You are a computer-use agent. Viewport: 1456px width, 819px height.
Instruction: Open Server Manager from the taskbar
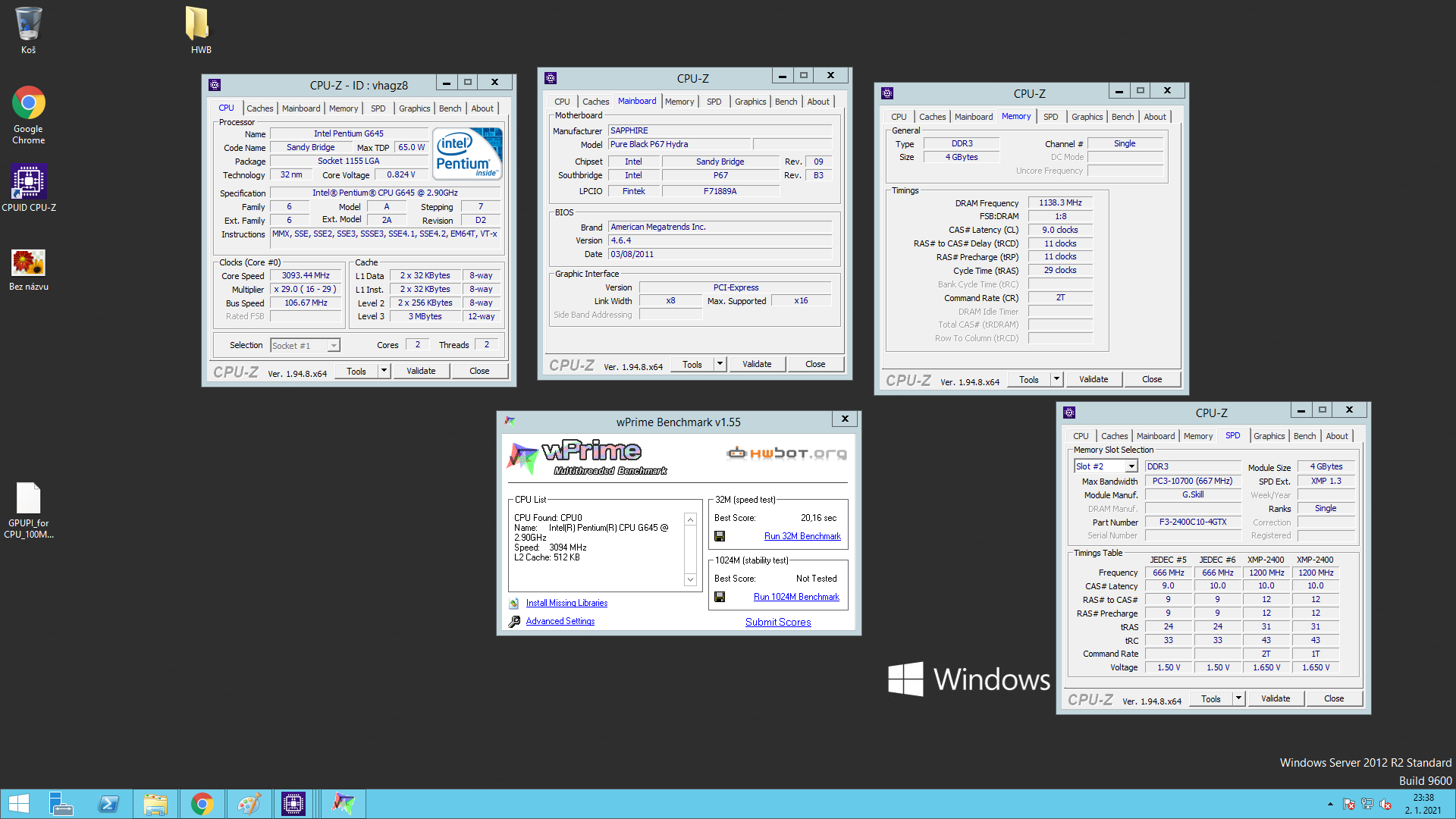61,804
